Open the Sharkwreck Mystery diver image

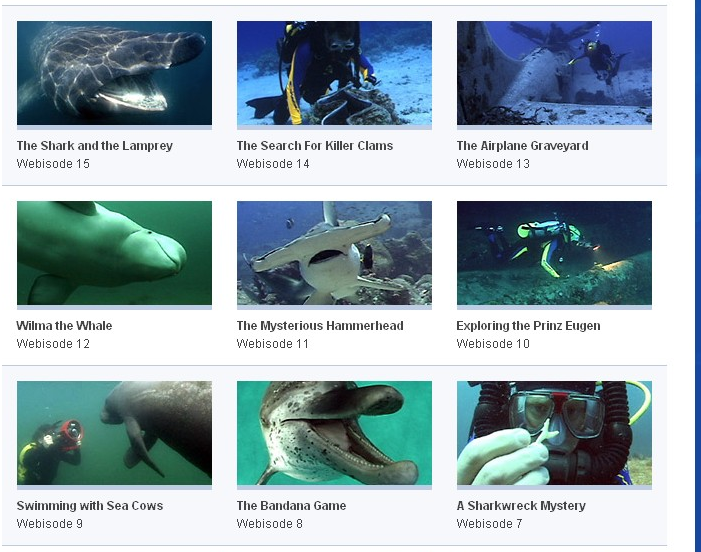(x=554, y=433)
